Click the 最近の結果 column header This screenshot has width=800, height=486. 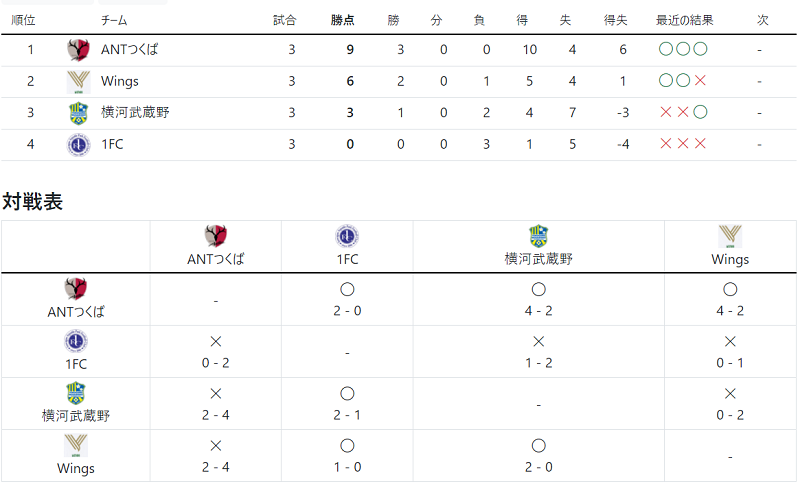coord(684,20)
